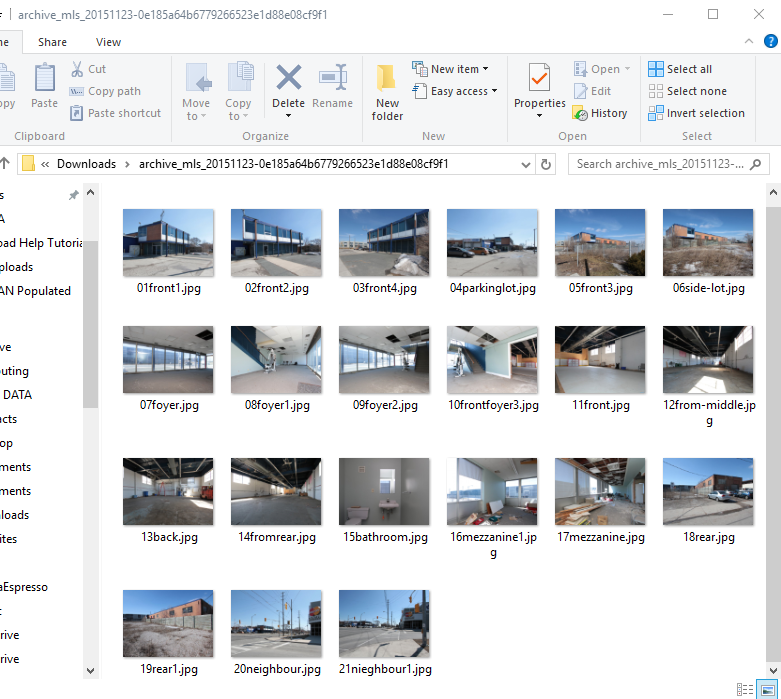The image size is (781, 699).
Task: Click Invert selection
Action: 696,113
